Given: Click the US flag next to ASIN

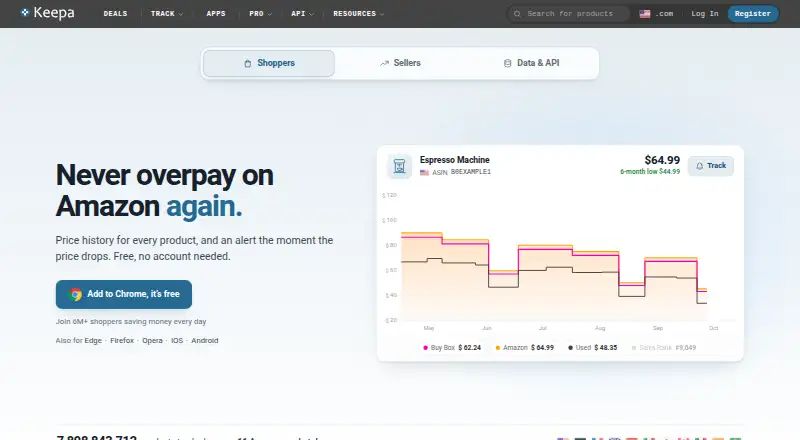Looking at the screenshot, I should tap(424, 173).
